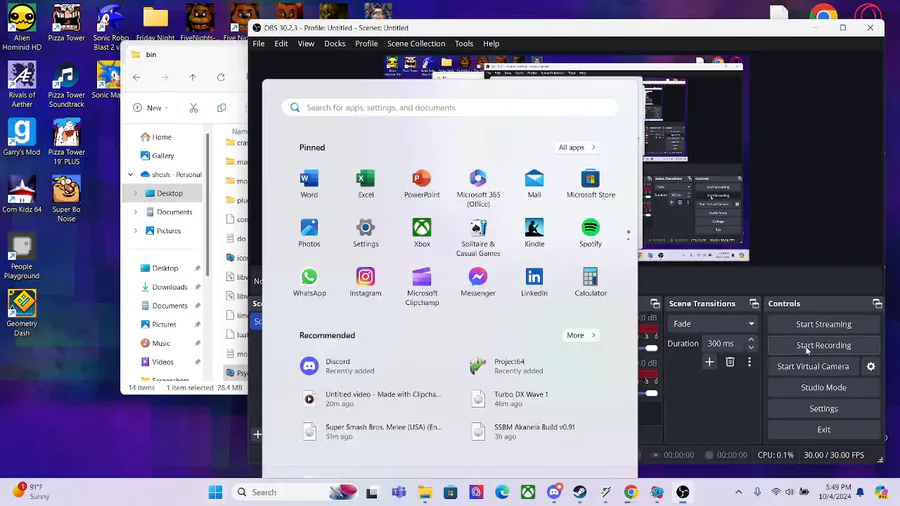This screenshot has height=506, width=900.
Task: Open the OBS Tools menu
Action: [464, 44]
